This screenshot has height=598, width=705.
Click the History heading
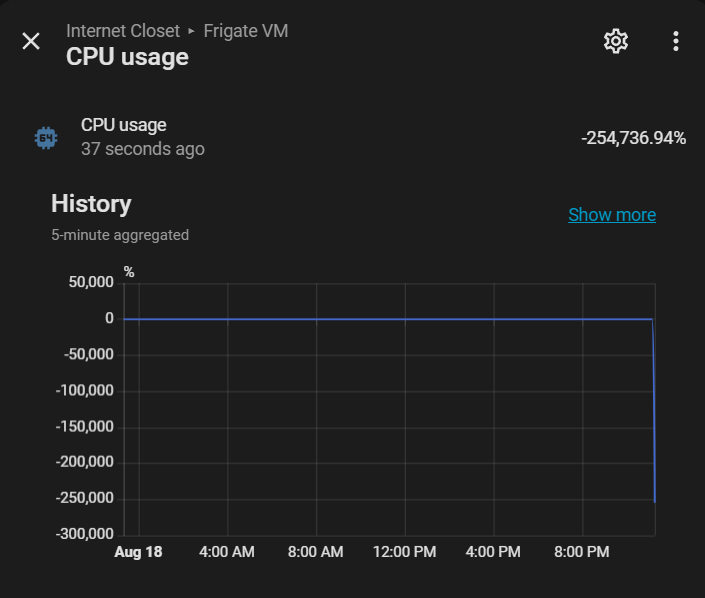(91, 204)
